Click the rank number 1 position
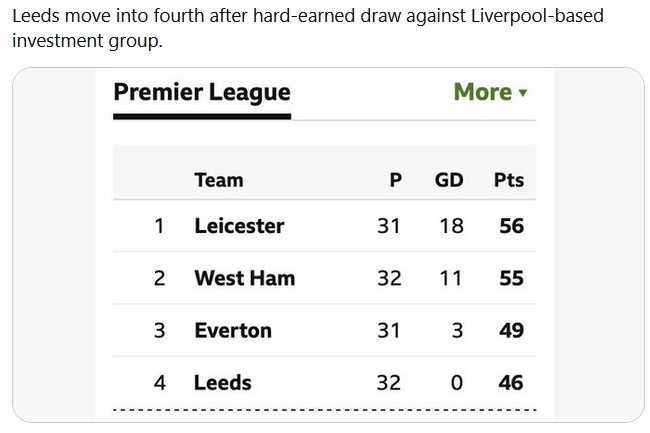650x433 pixels. coord(158,226)
